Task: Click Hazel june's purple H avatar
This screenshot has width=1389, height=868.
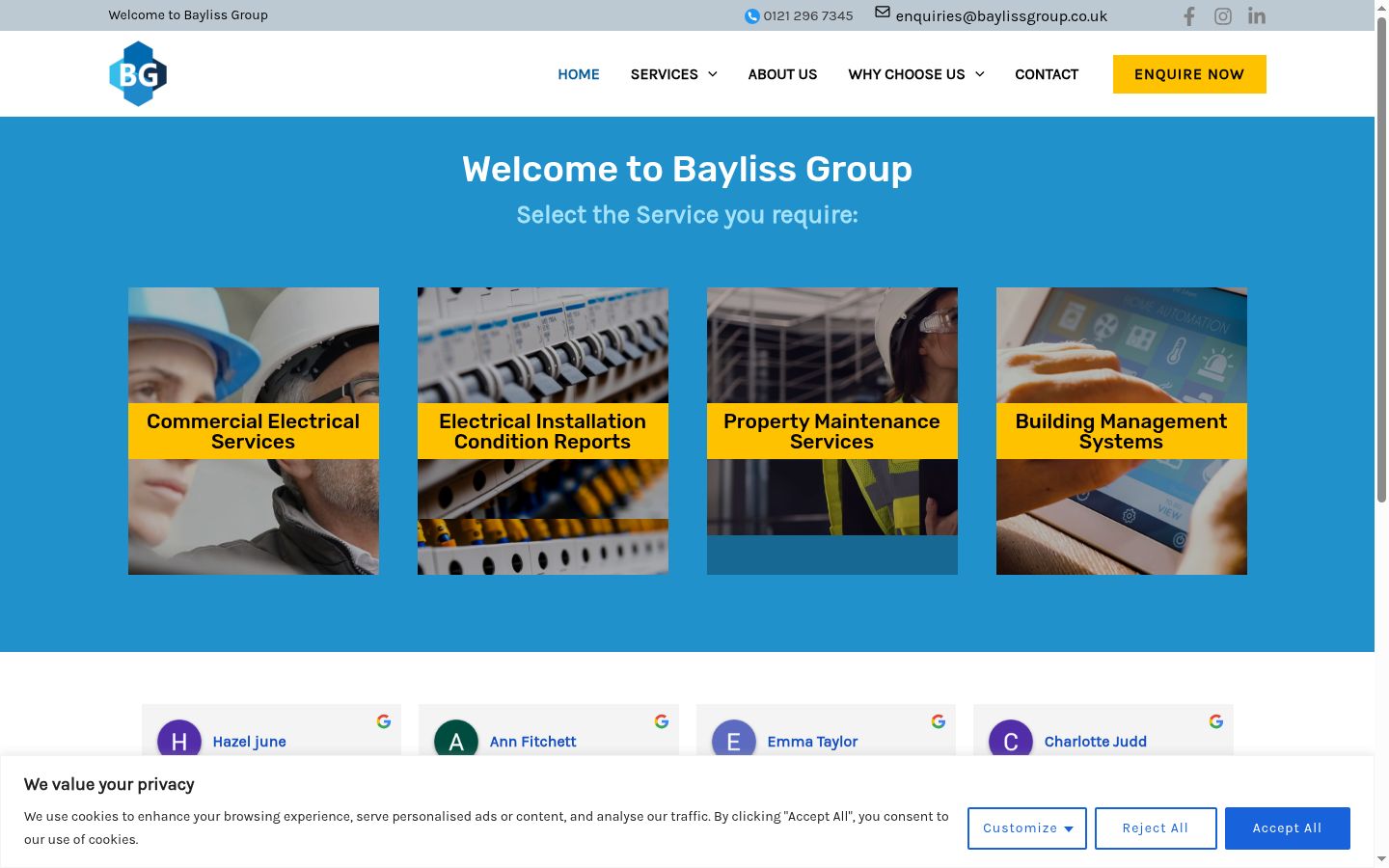Action: click(x=179, y=739)
